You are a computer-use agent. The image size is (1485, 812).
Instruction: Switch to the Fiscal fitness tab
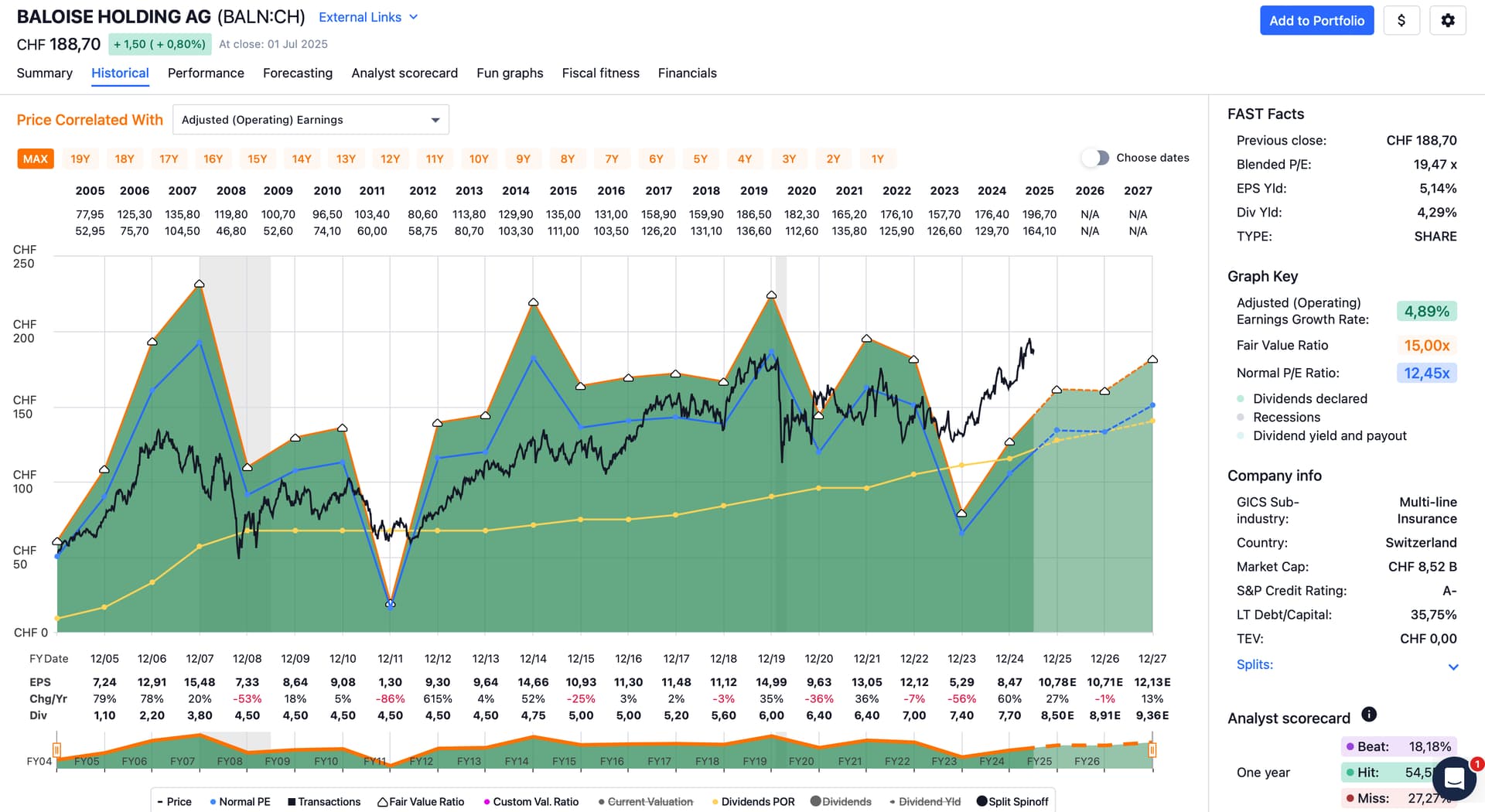[x=601, y=73]
